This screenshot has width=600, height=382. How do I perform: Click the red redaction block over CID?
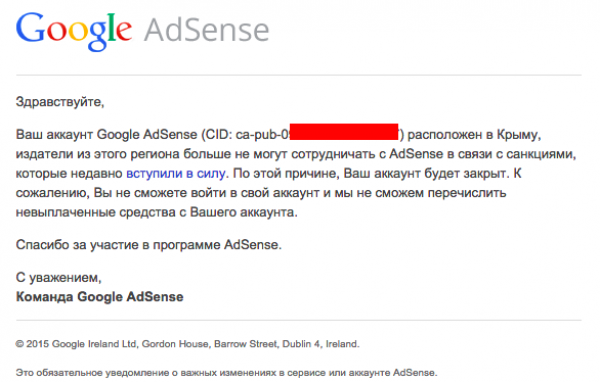(x=344, y=132)
